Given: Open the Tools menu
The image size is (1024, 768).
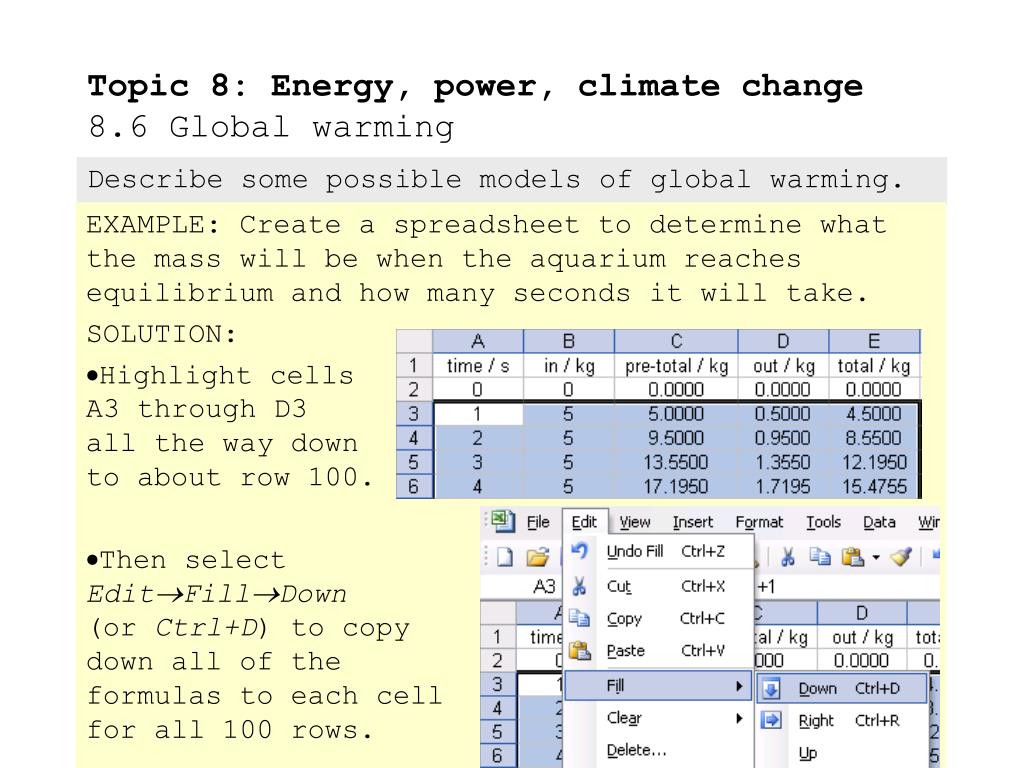Looking at the screenshot, I should click(x=823, y=522).
